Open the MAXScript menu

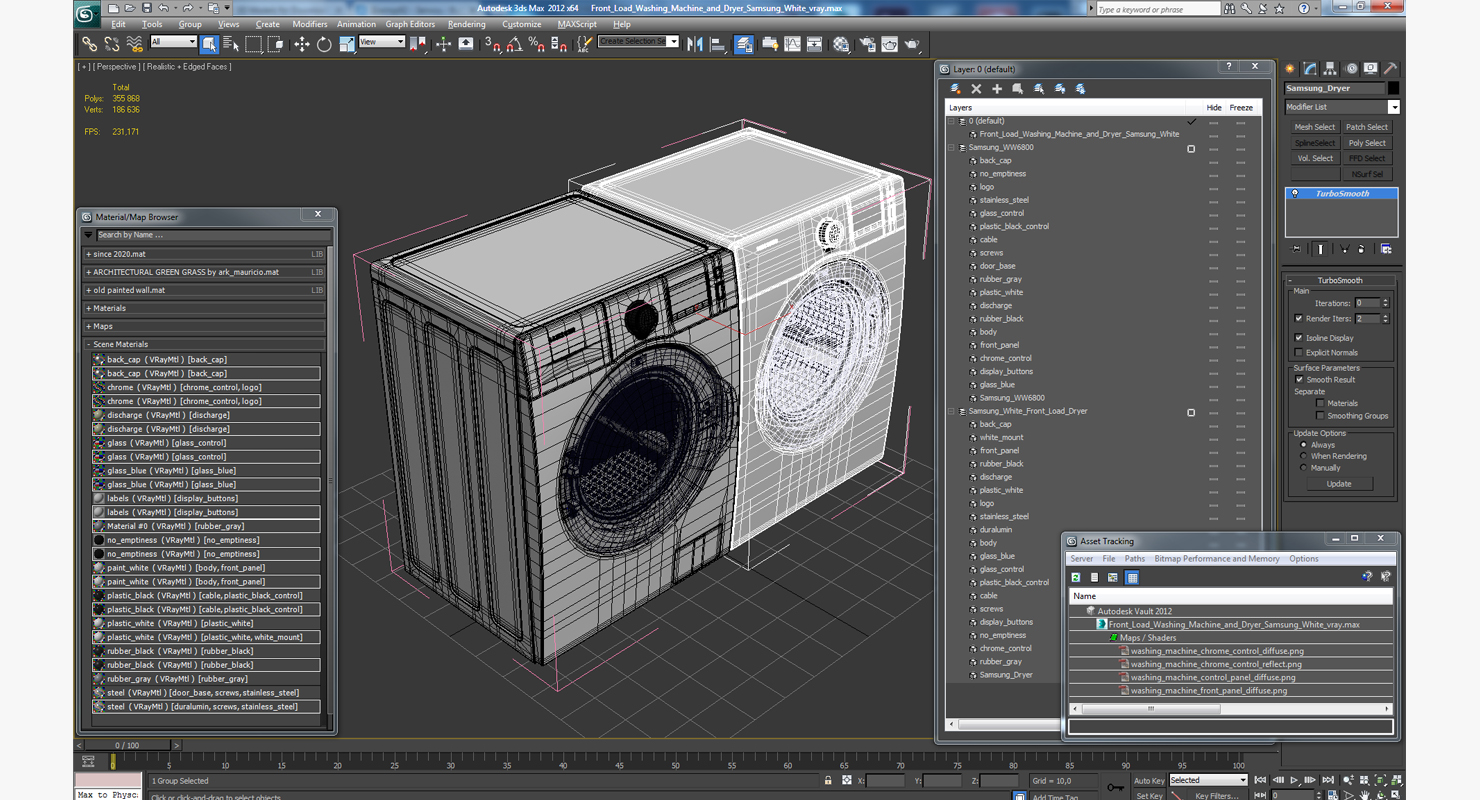coord(577,24)
